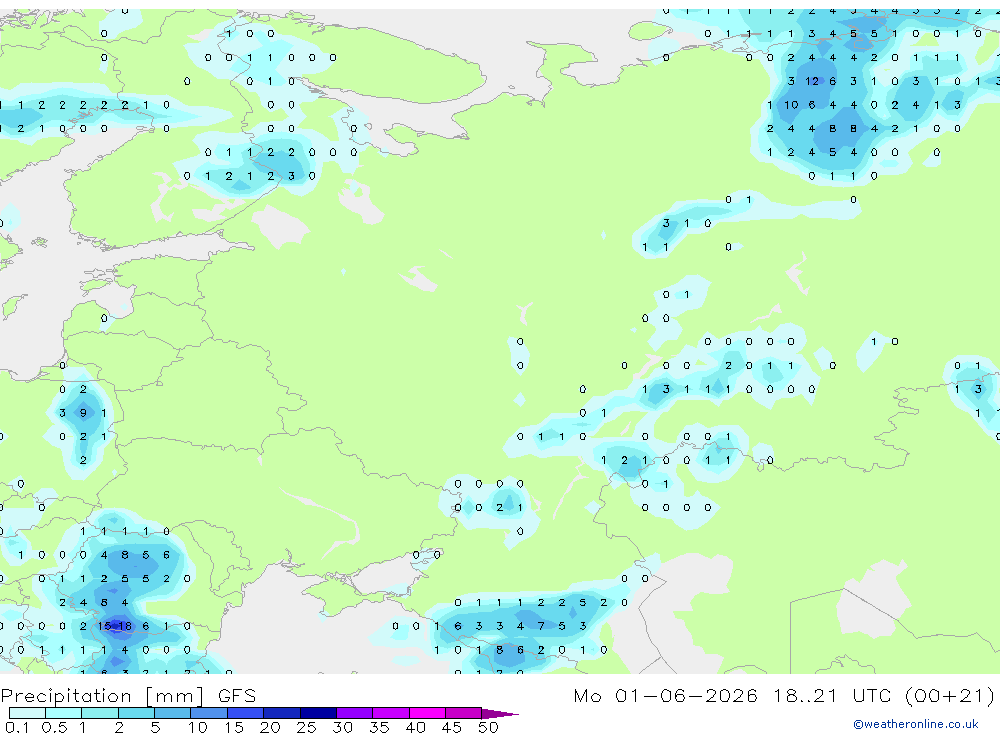Screen dimensions: 1000x733
Task: Click the legend label '0.1'
Action: 17,727
